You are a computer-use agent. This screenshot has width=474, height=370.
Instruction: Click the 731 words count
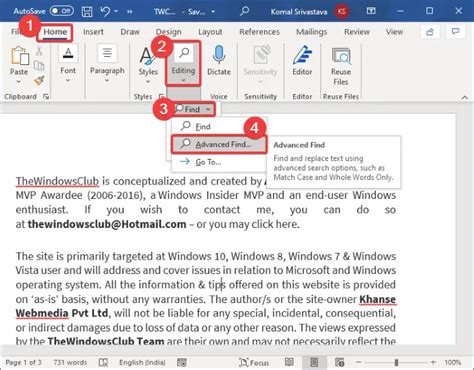pos(70,362)
